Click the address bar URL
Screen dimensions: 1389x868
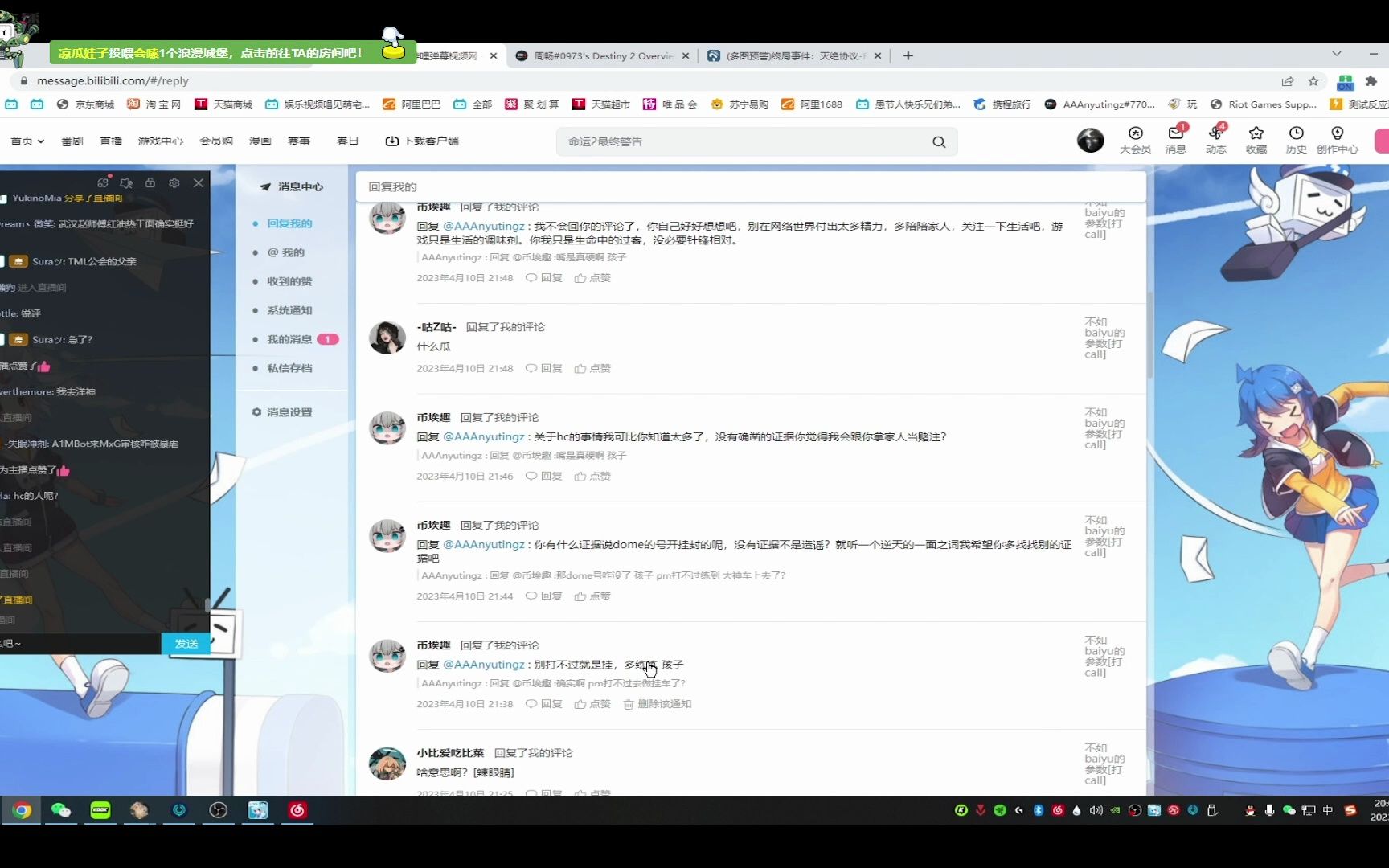113,81
